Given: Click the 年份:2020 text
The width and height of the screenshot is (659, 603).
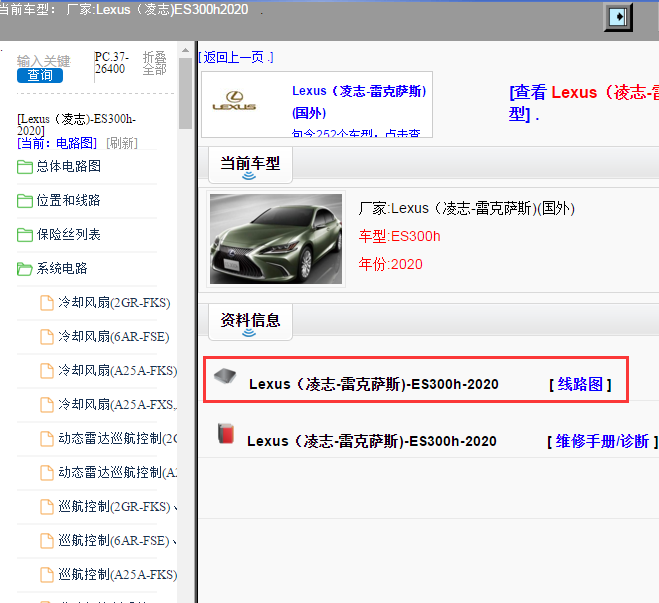Looking at the screenshot, I should point(390,264).
